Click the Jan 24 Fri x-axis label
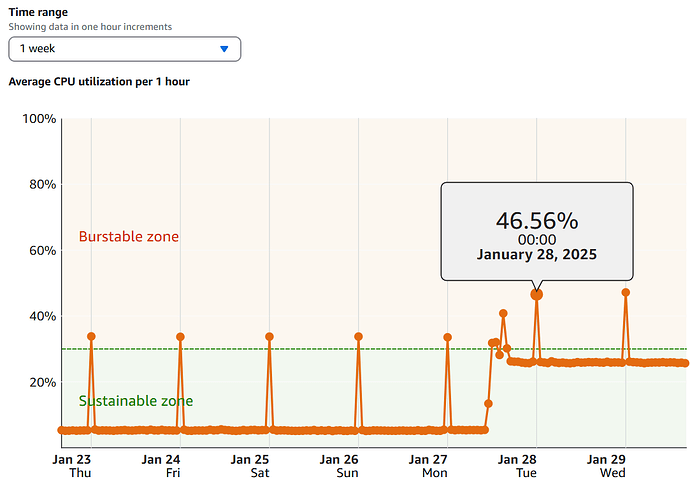This screenshot has width=690, height=479. coord(161,466)
